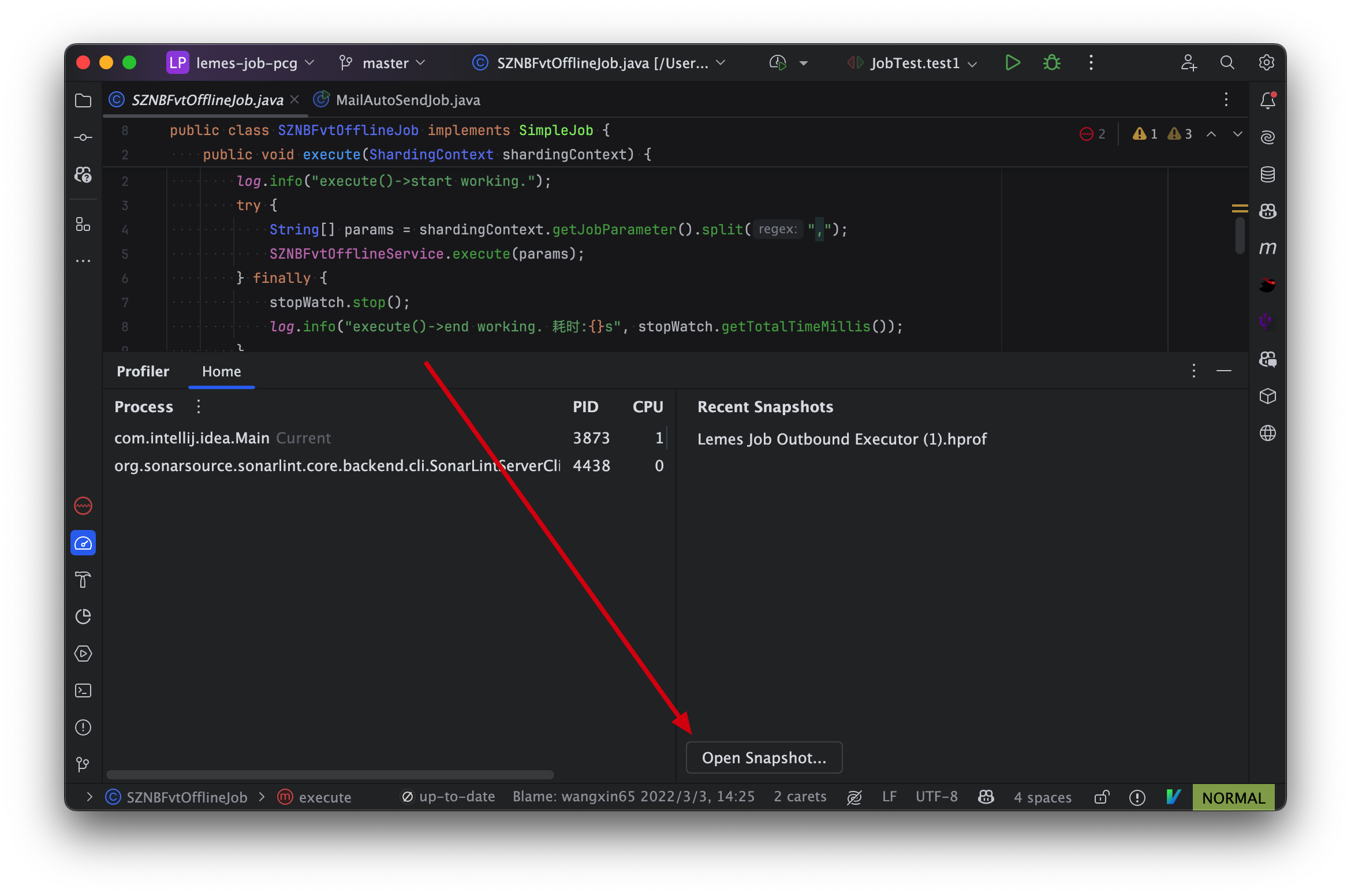Open Lemes Job Outbound Executor (1).hprof snapshot
This screenshot has height=896, width=1351.
click(x=842, y=439)
